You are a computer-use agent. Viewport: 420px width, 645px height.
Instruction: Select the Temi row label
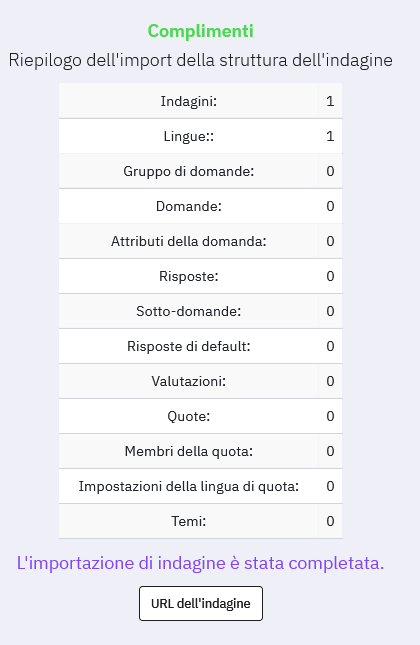click(x=188, y=521)
